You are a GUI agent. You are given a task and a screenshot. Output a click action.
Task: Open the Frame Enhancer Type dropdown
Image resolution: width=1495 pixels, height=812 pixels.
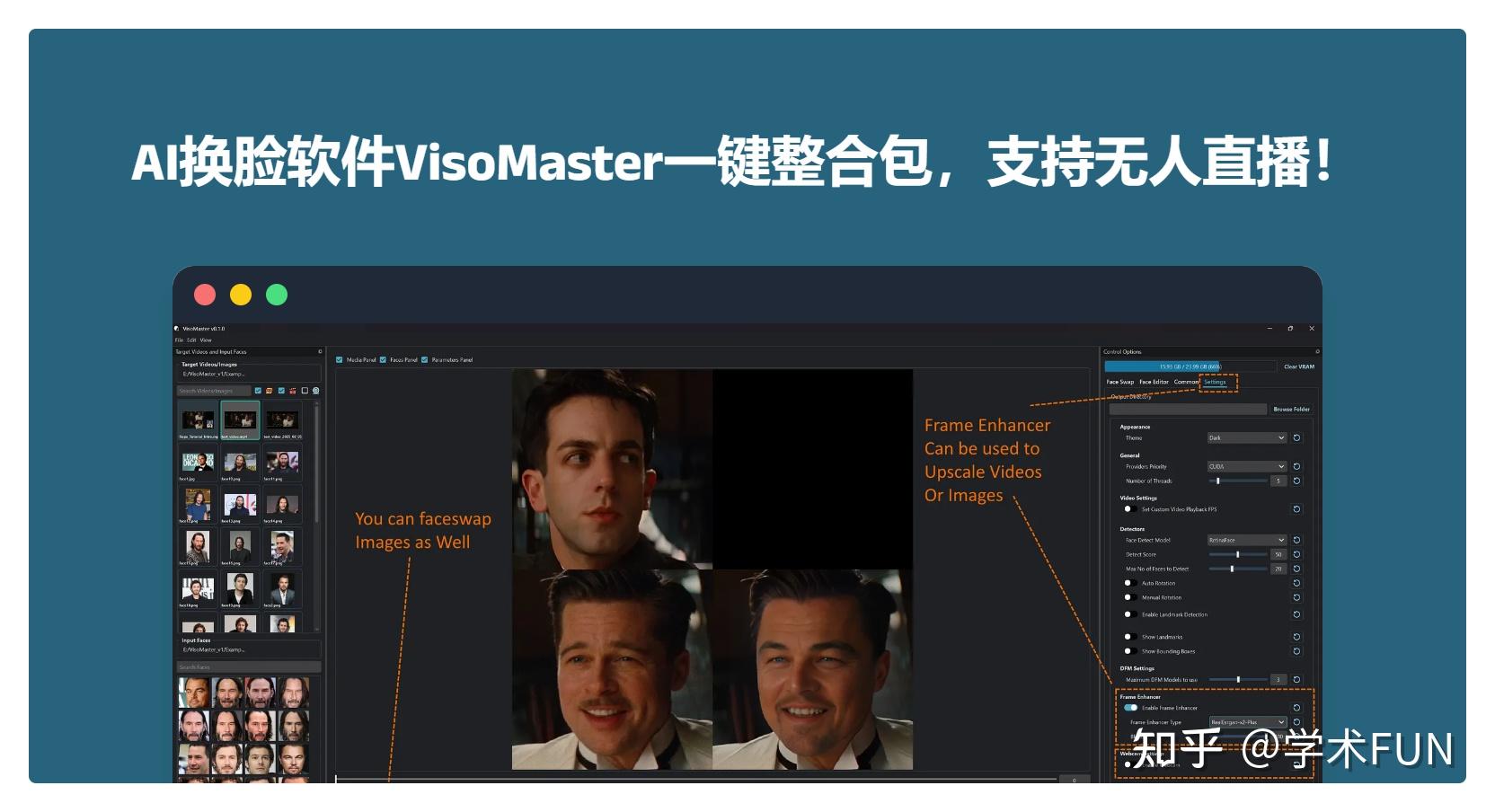1245,721
